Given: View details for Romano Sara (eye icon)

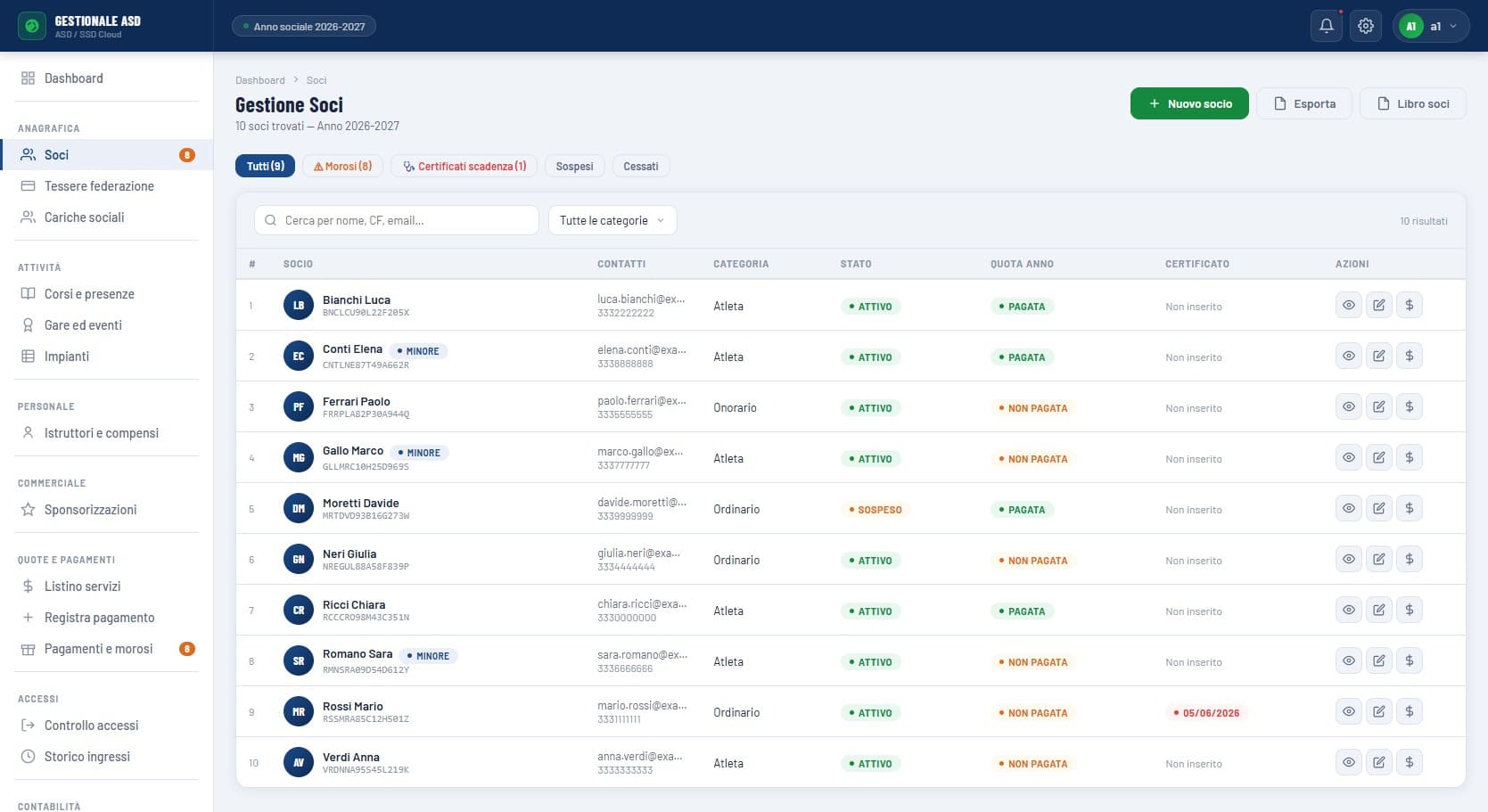Looking at the screenshot, I should tap(1349, 660).
